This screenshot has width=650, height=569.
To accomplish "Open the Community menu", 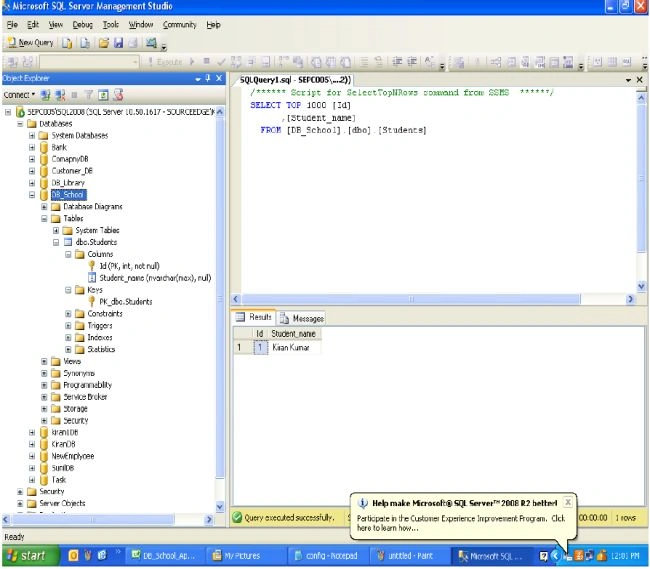I will [x=179, y=25].
